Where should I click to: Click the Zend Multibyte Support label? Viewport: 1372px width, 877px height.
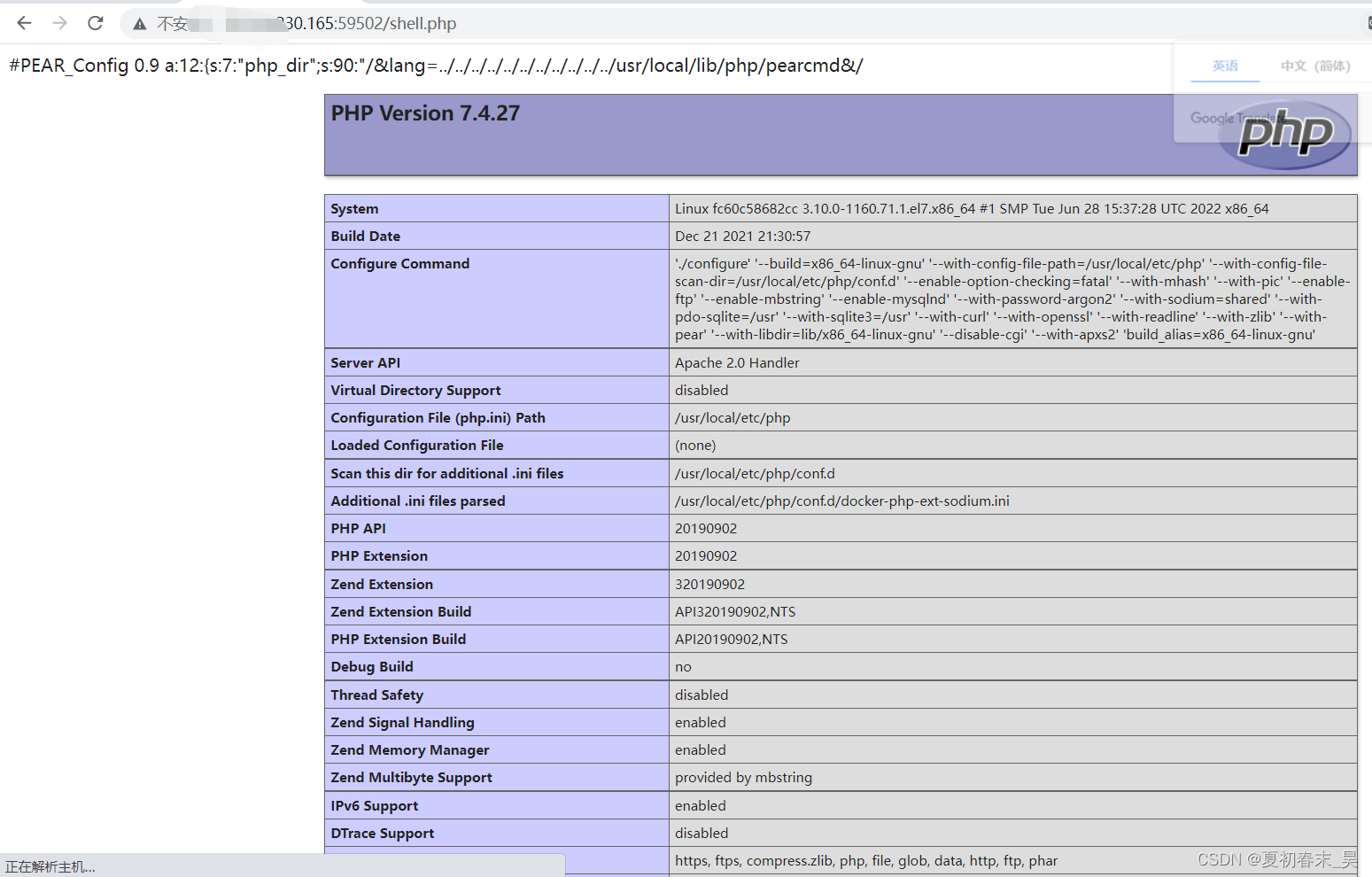tap(412, 778)
